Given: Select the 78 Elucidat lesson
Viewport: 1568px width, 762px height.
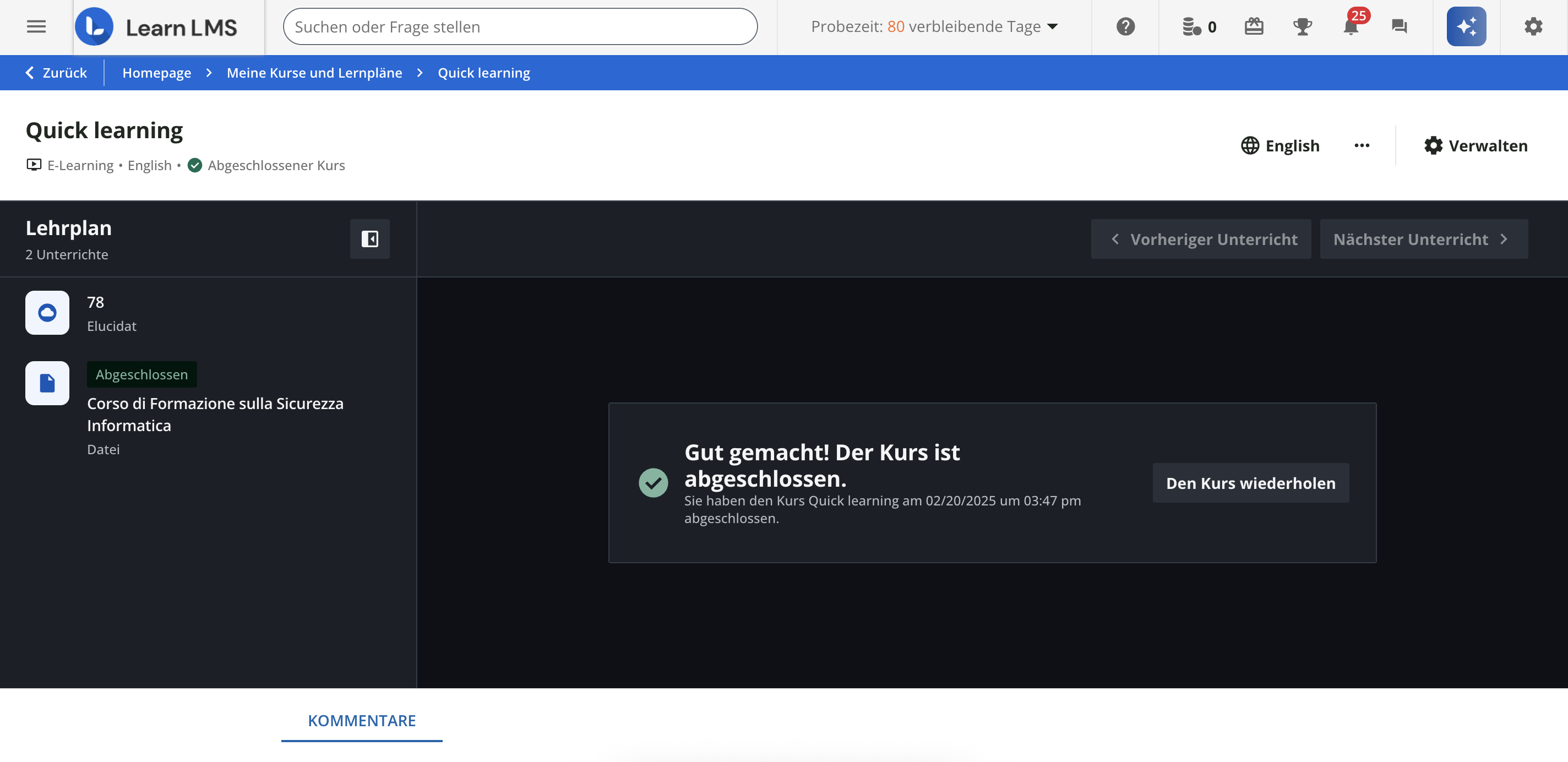Looking at the screenshot, I should click(111, 313).
